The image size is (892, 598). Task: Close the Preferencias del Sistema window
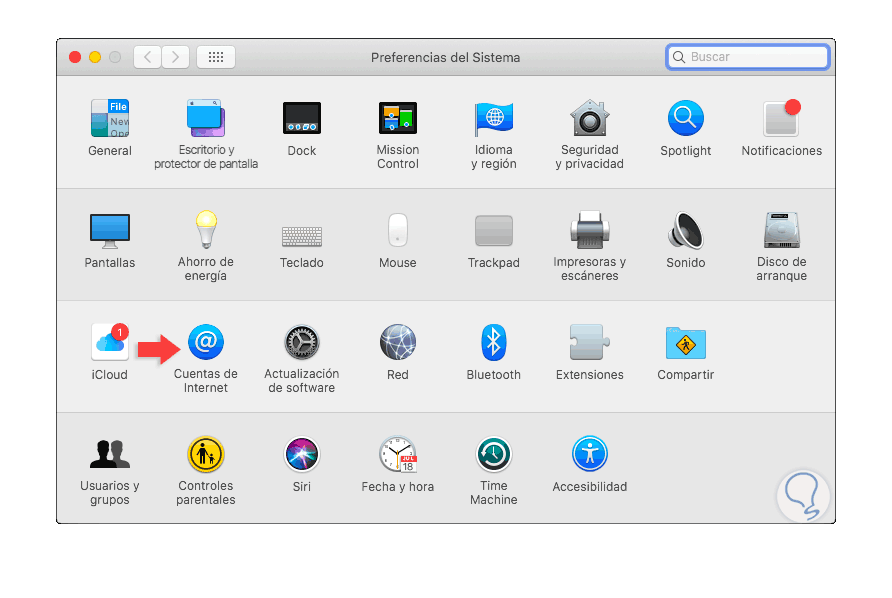(75, 57)
